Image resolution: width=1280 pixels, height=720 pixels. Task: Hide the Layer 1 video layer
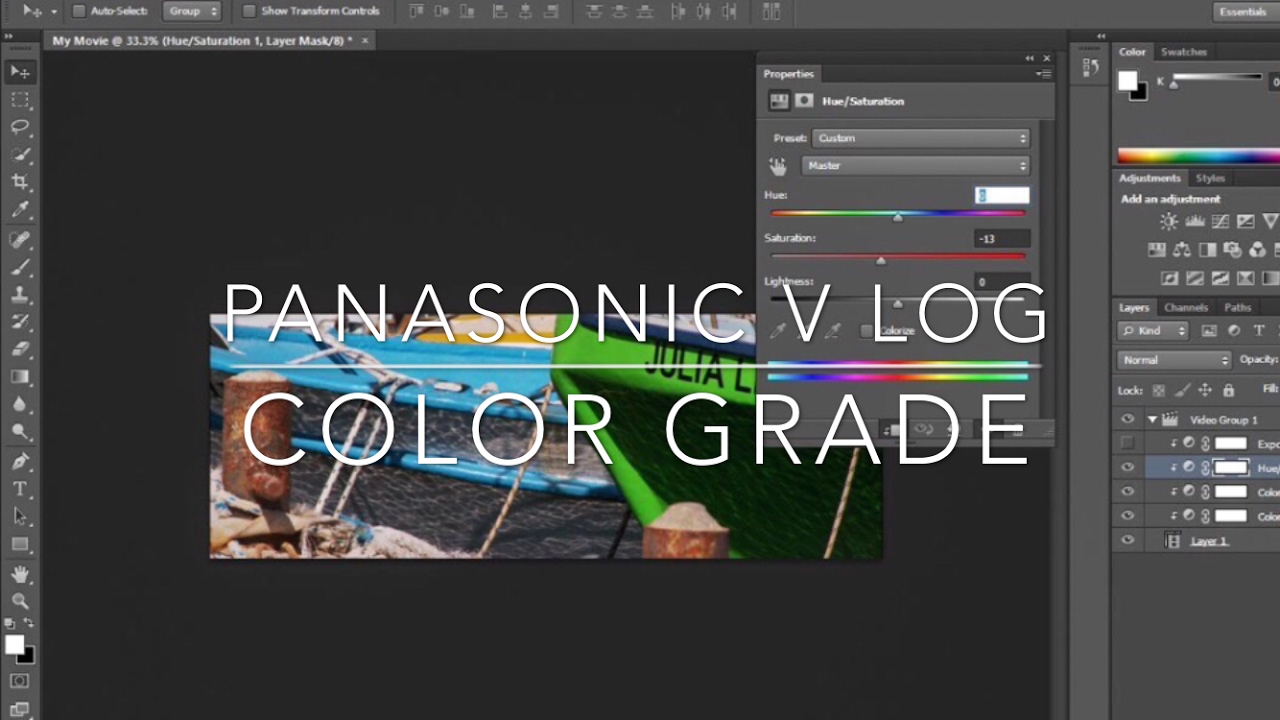pyautogui.click(x=1128, y=540)
